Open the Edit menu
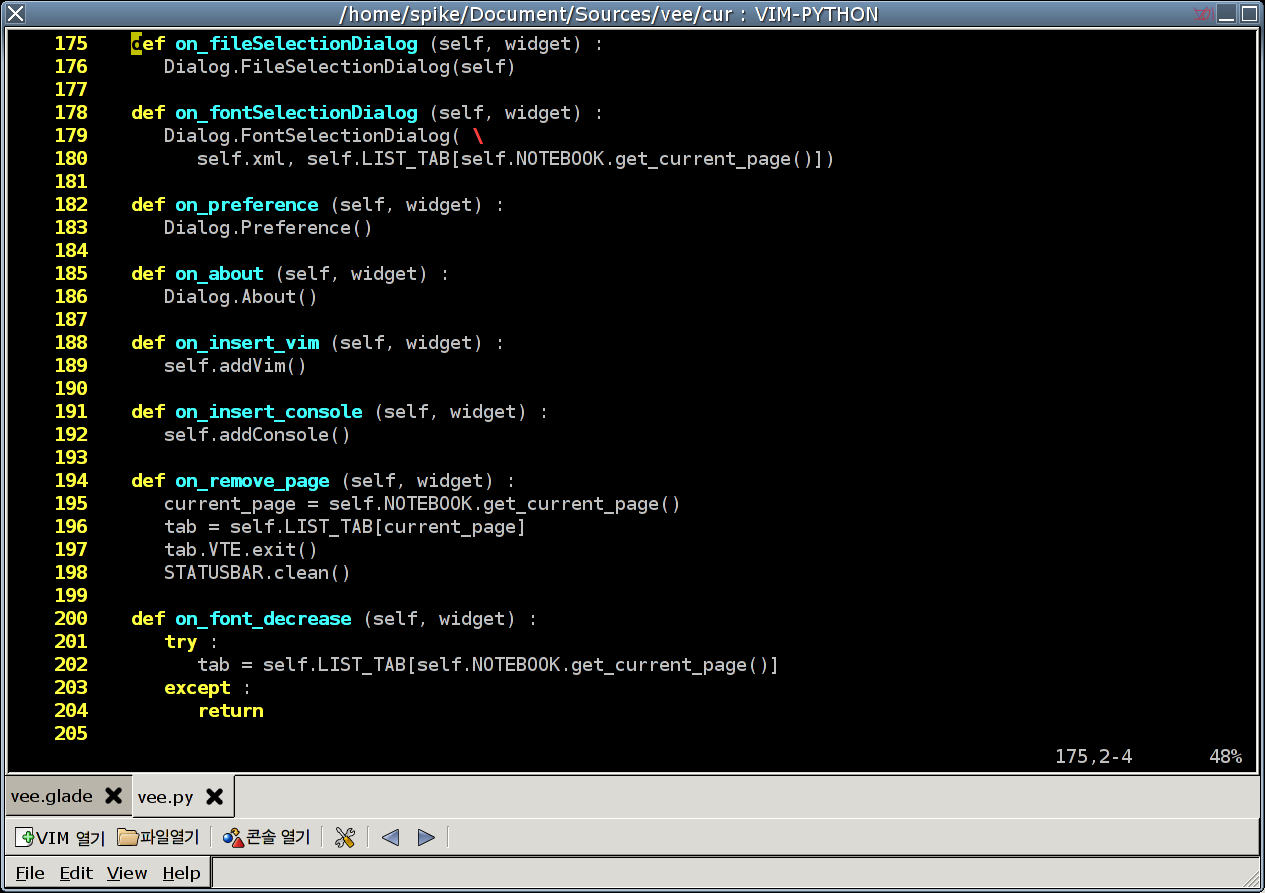The height and width of the screenshot is (893, 1265). (x=76, y=873)
